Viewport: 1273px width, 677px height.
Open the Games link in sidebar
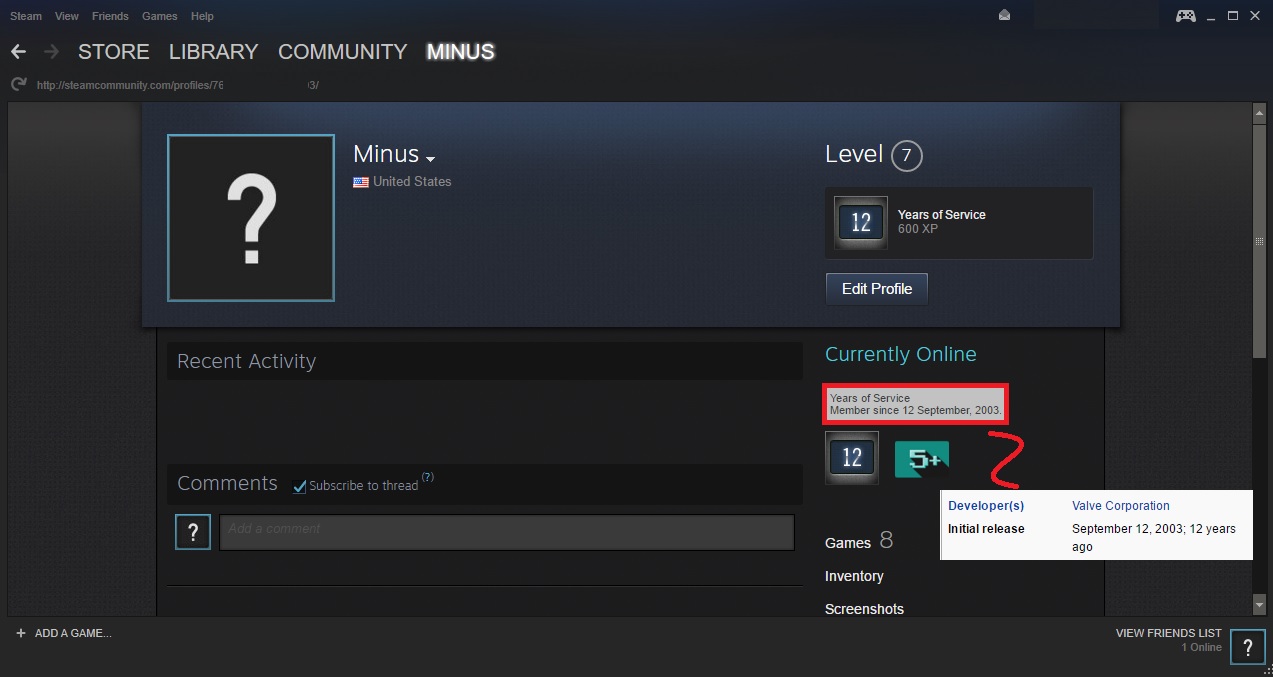[848, 543]
